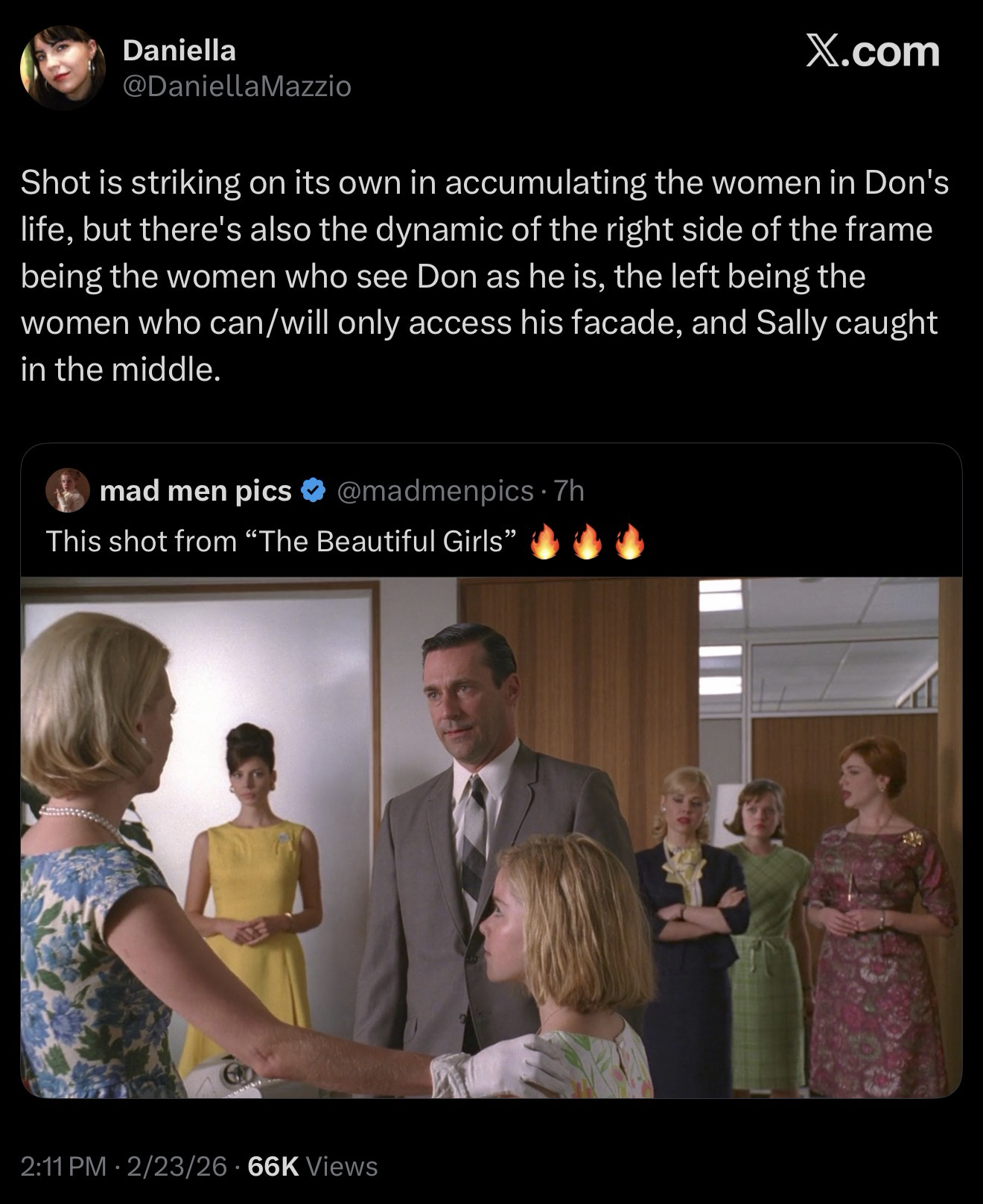The image size is (983, 1204).
Task: Click the last fire emoji
Action: [x=629, y=542]
